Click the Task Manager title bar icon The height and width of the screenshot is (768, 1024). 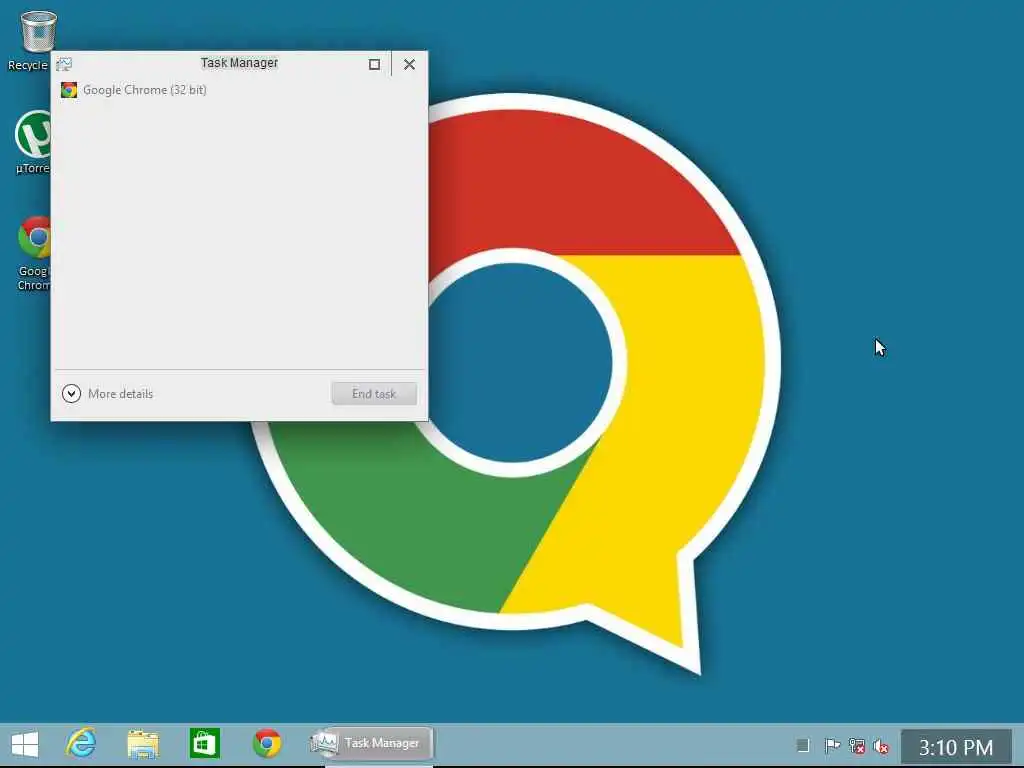click(x=64, y=64)
